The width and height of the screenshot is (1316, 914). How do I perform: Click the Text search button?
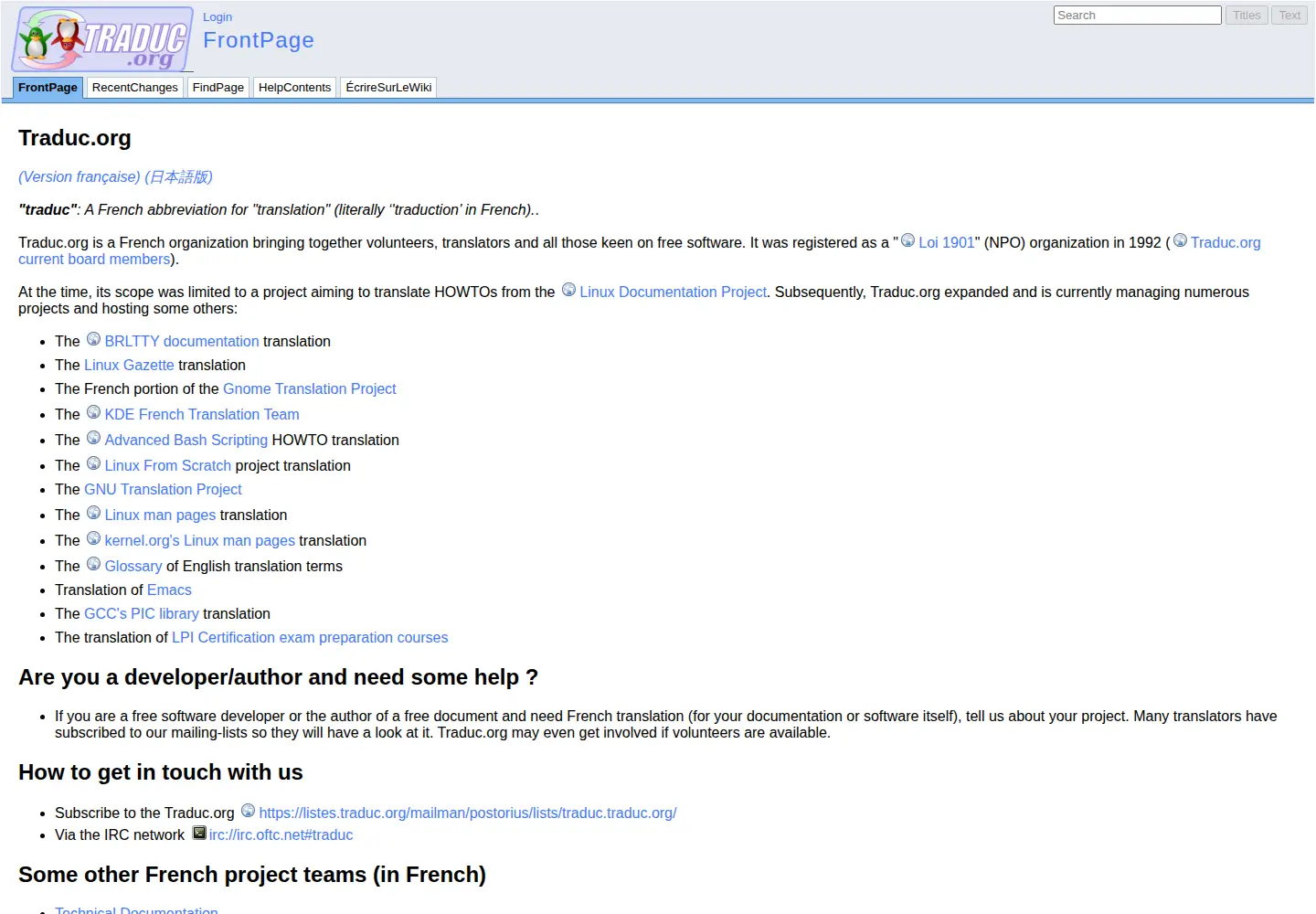1289,16
